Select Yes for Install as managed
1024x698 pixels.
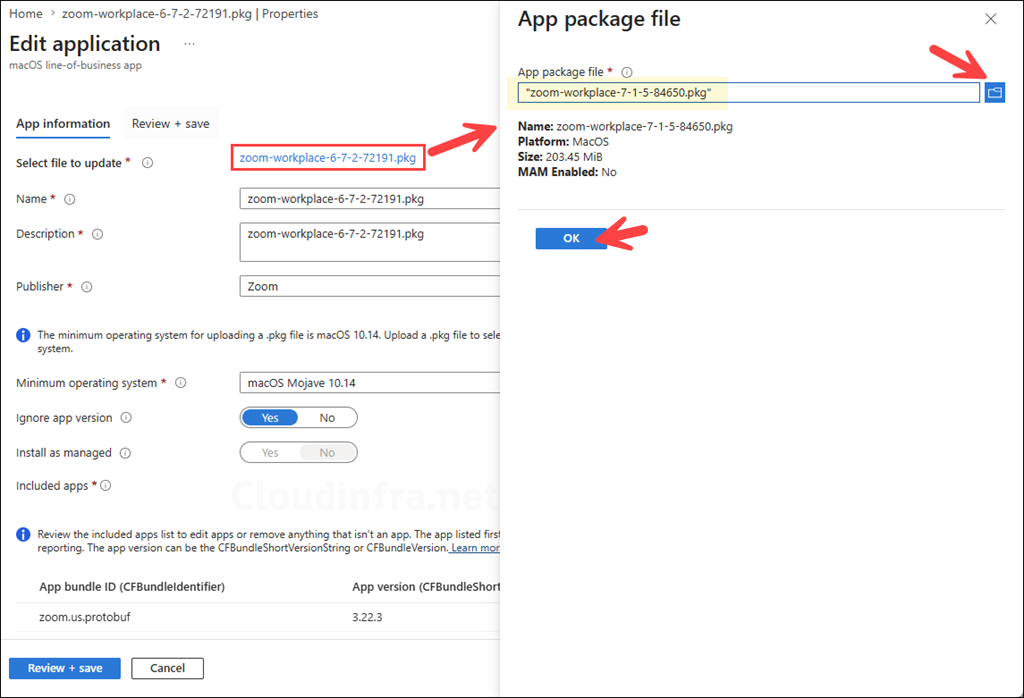(x=270, y=452)
